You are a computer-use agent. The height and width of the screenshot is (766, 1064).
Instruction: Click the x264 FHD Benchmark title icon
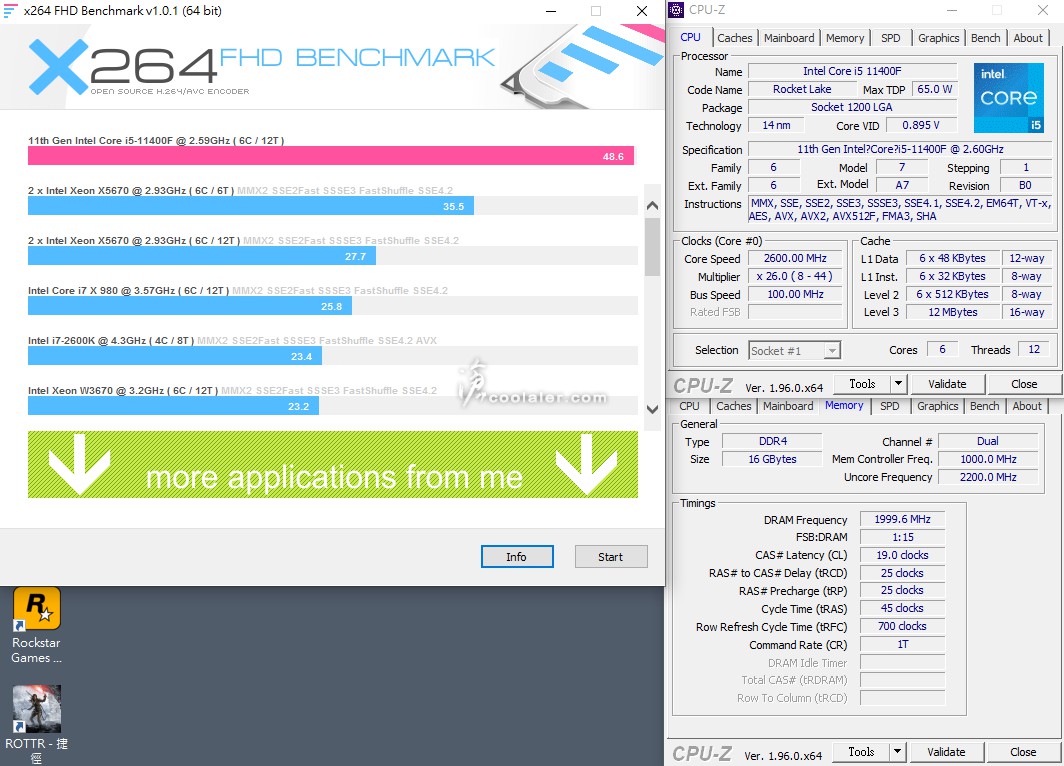click(x=10, y=11)
